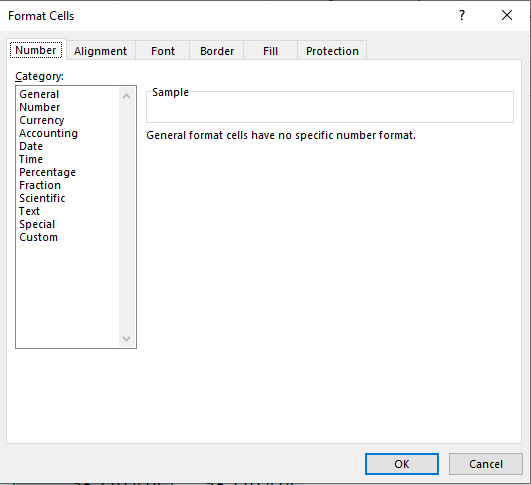This screenshot has width=531, height=485.
Task: Select the Currency category
Action: coord(42,120)
